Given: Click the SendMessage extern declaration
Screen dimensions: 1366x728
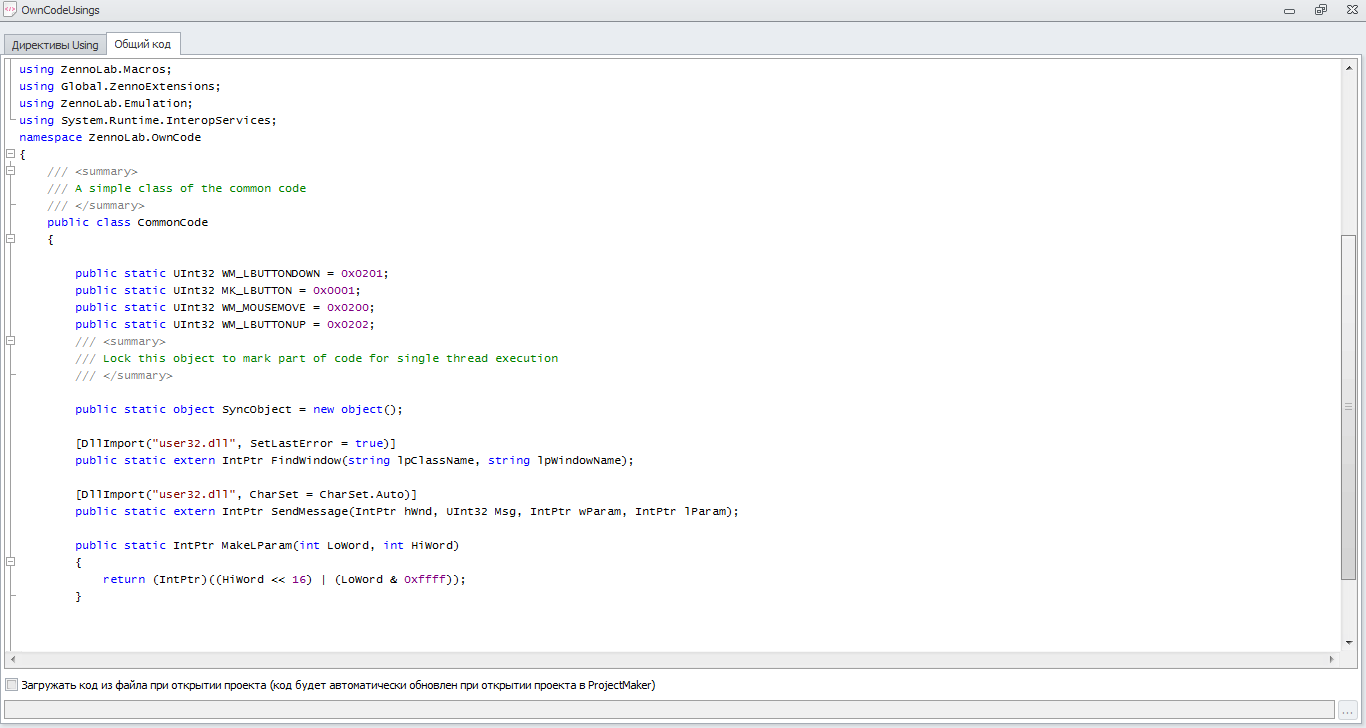Looking at the screenshot, I should pos(407,511).
